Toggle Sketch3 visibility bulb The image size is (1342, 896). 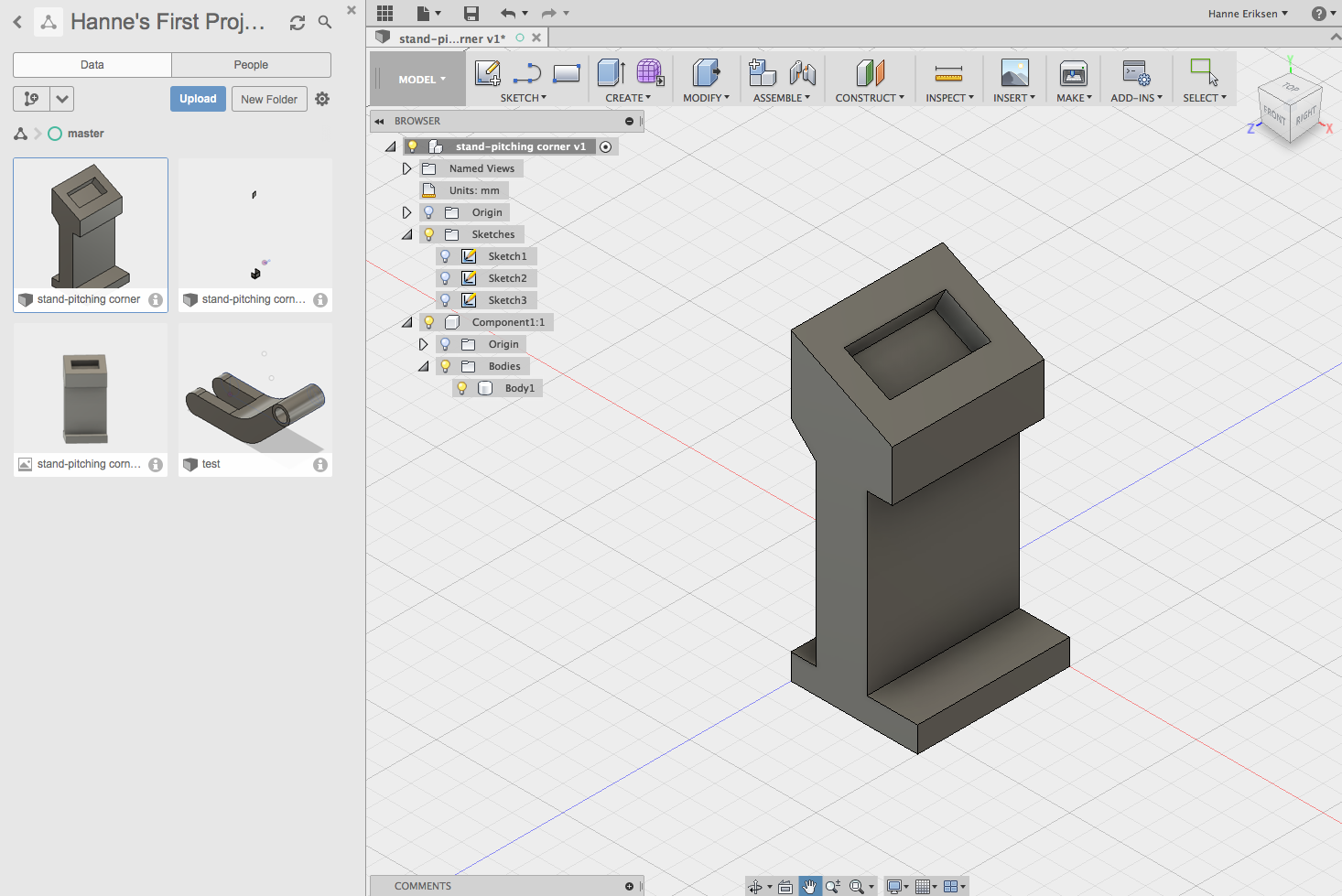(446, 300)
